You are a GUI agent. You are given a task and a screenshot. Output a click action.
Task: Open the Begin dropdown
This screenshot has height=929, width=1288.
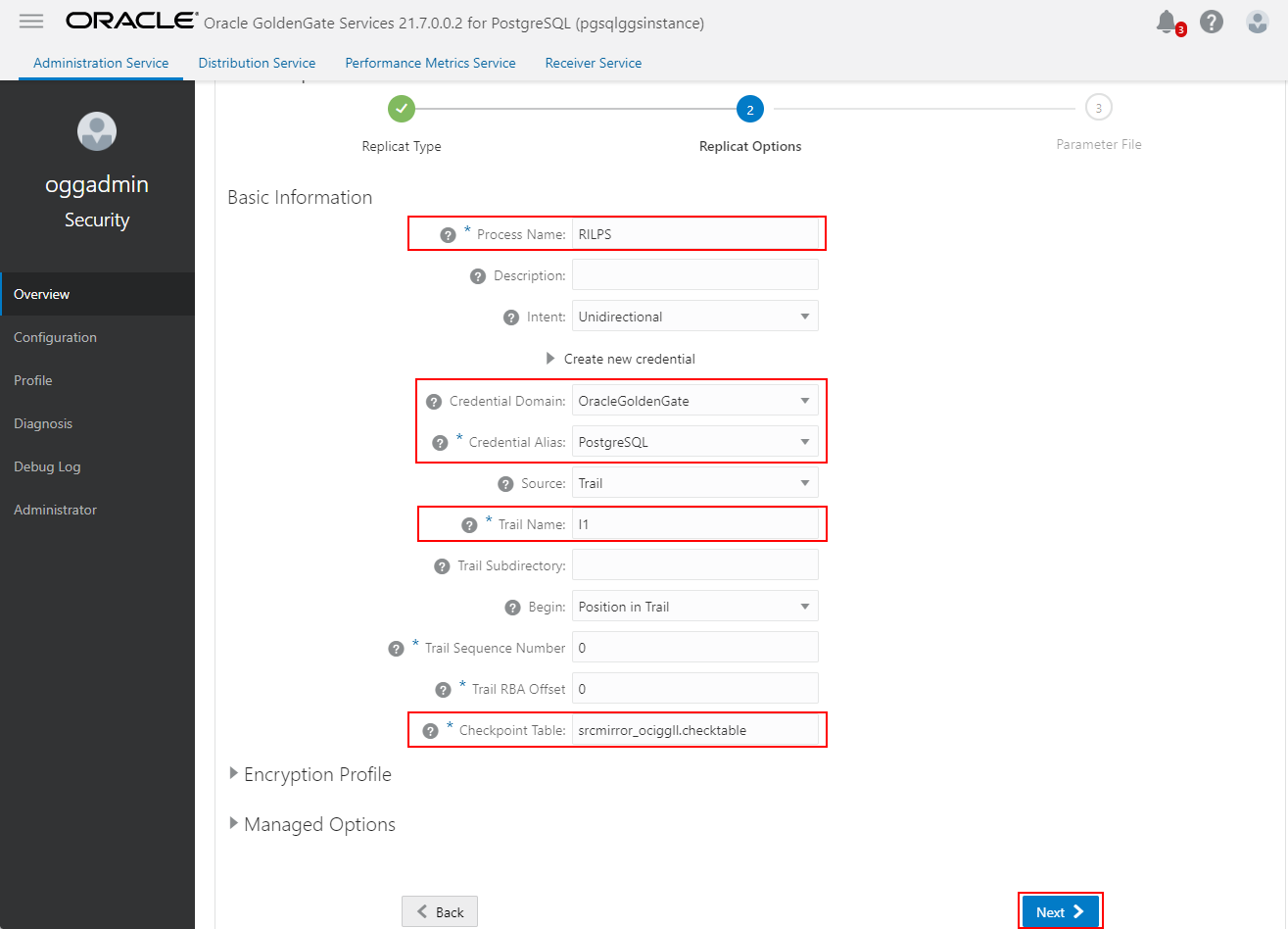695,607
